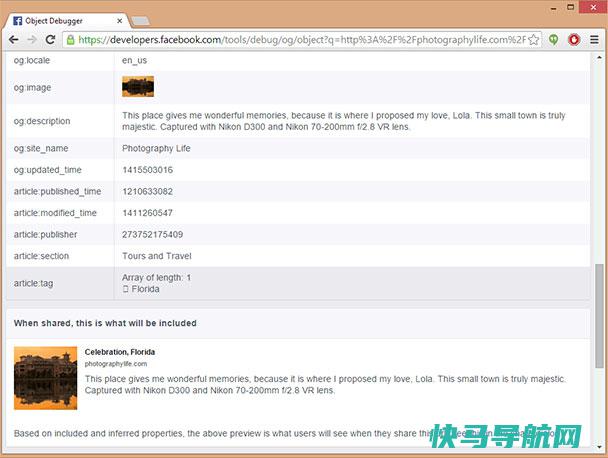Click the og:description label
This screenshot has height=458, width=608.
[x=42, y=121]
